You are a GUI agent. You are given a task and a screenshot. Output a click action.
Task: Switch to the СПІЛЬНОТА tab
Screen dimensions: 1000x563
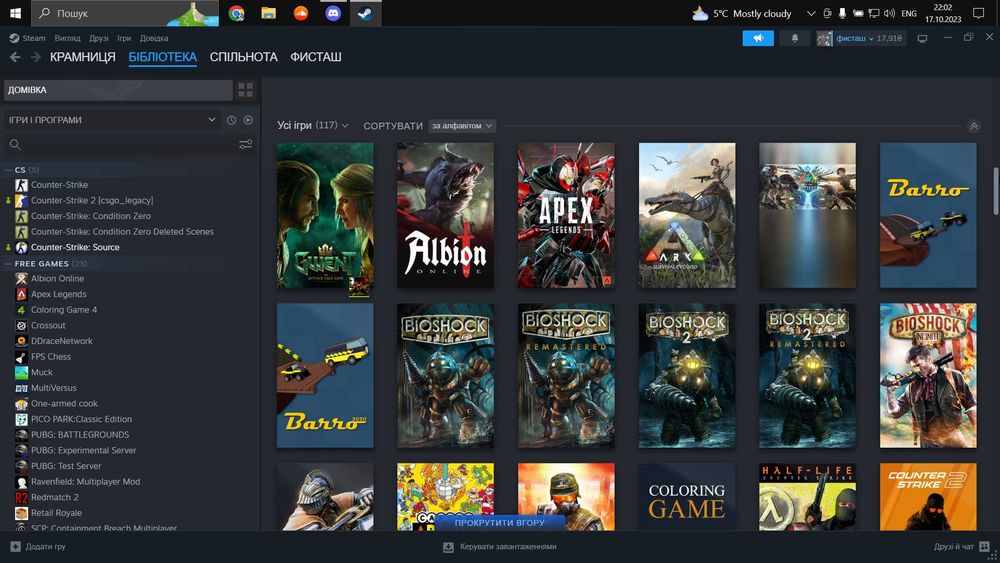(244, 57)
